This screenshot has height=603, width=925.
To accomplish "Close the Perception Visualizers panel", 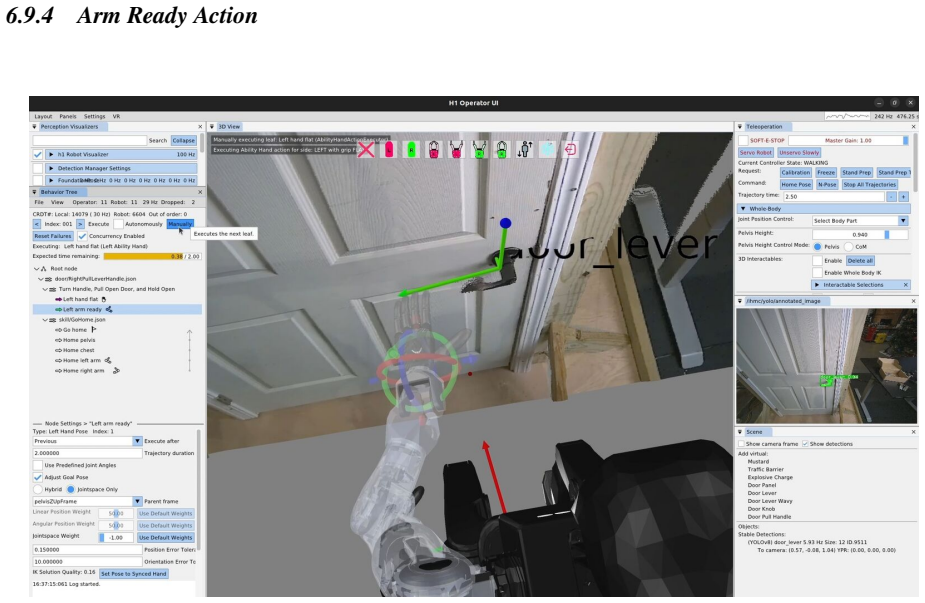I will coord(199,127).
